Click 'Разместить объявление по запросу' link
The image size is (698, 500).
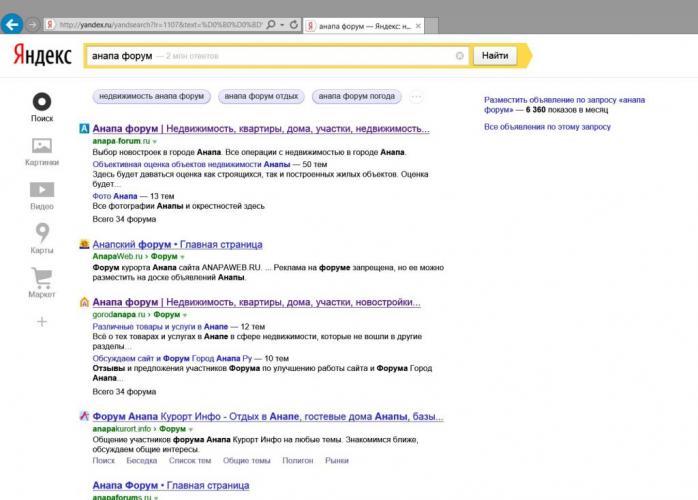[564, 105]
